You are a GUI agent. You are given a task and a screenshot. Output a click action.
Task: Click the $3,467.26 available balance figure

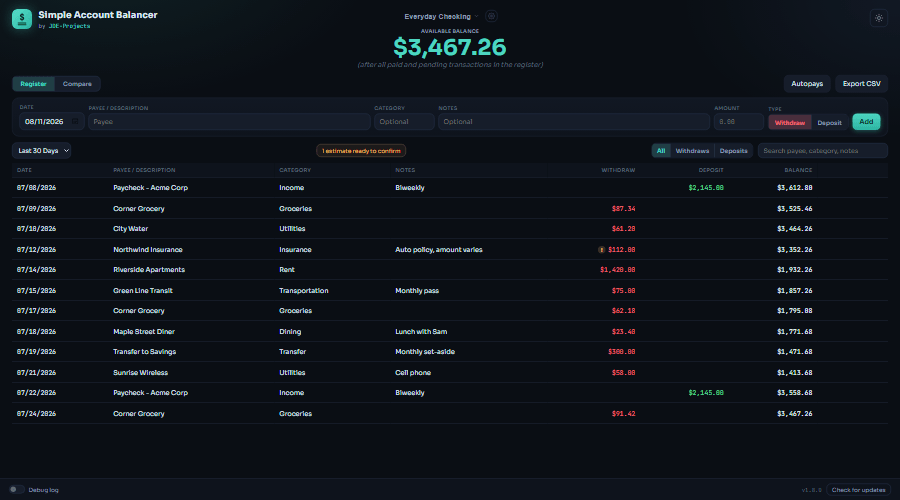pyautogui.click(x=449, y=47)
